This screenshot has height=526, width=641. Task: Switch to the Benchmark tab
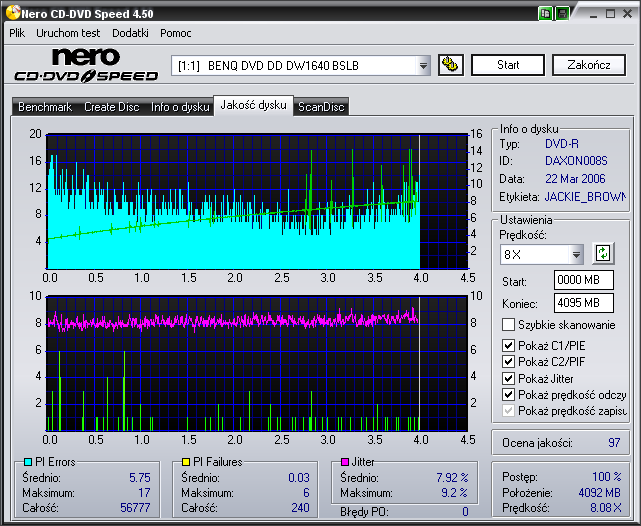45,107
